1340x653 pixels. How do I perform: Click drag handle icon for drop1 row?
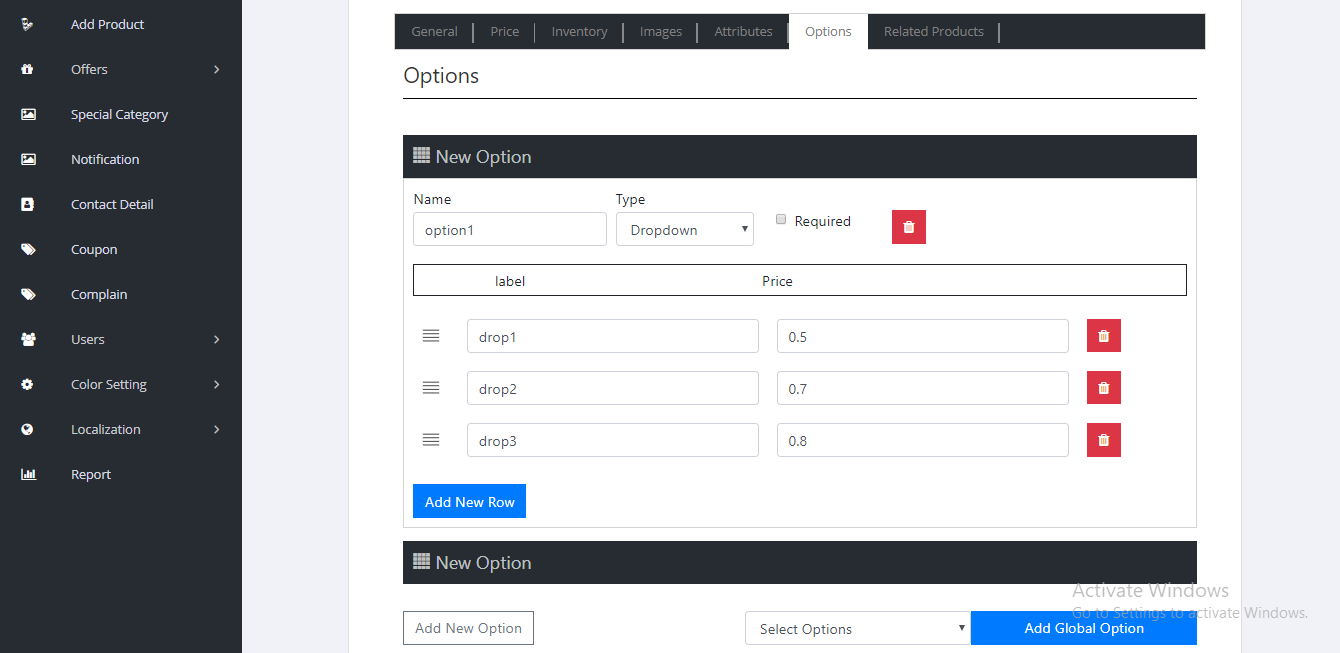[431, 336]
